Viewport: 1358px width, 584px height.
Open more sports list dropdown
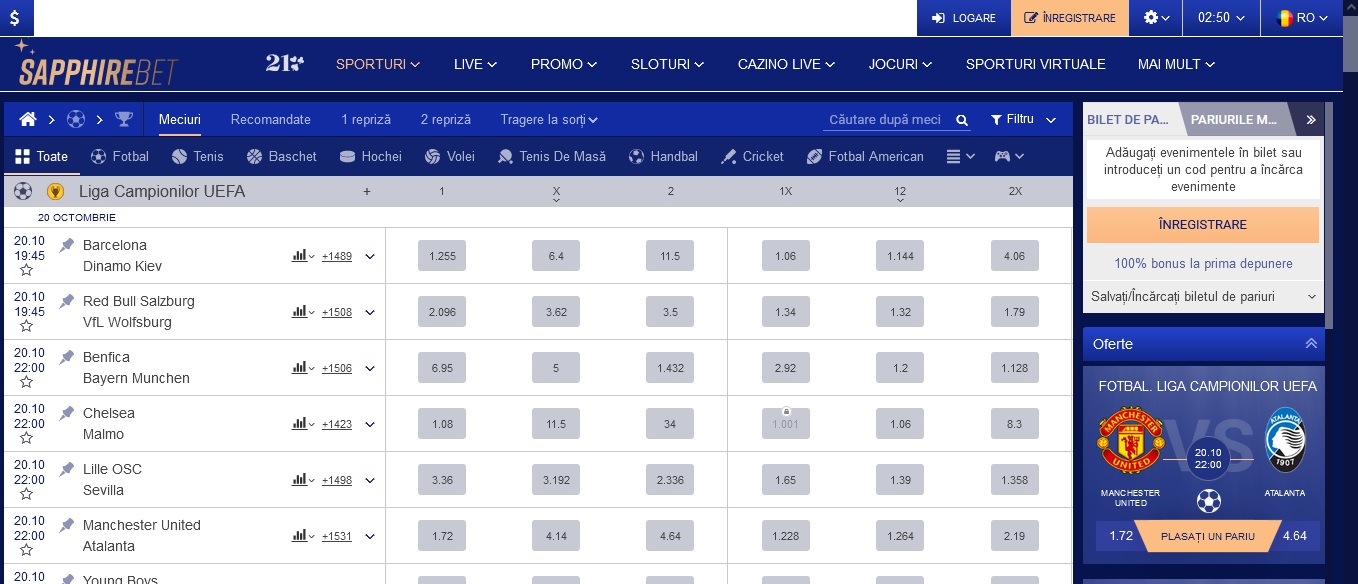tap(960, 157)
